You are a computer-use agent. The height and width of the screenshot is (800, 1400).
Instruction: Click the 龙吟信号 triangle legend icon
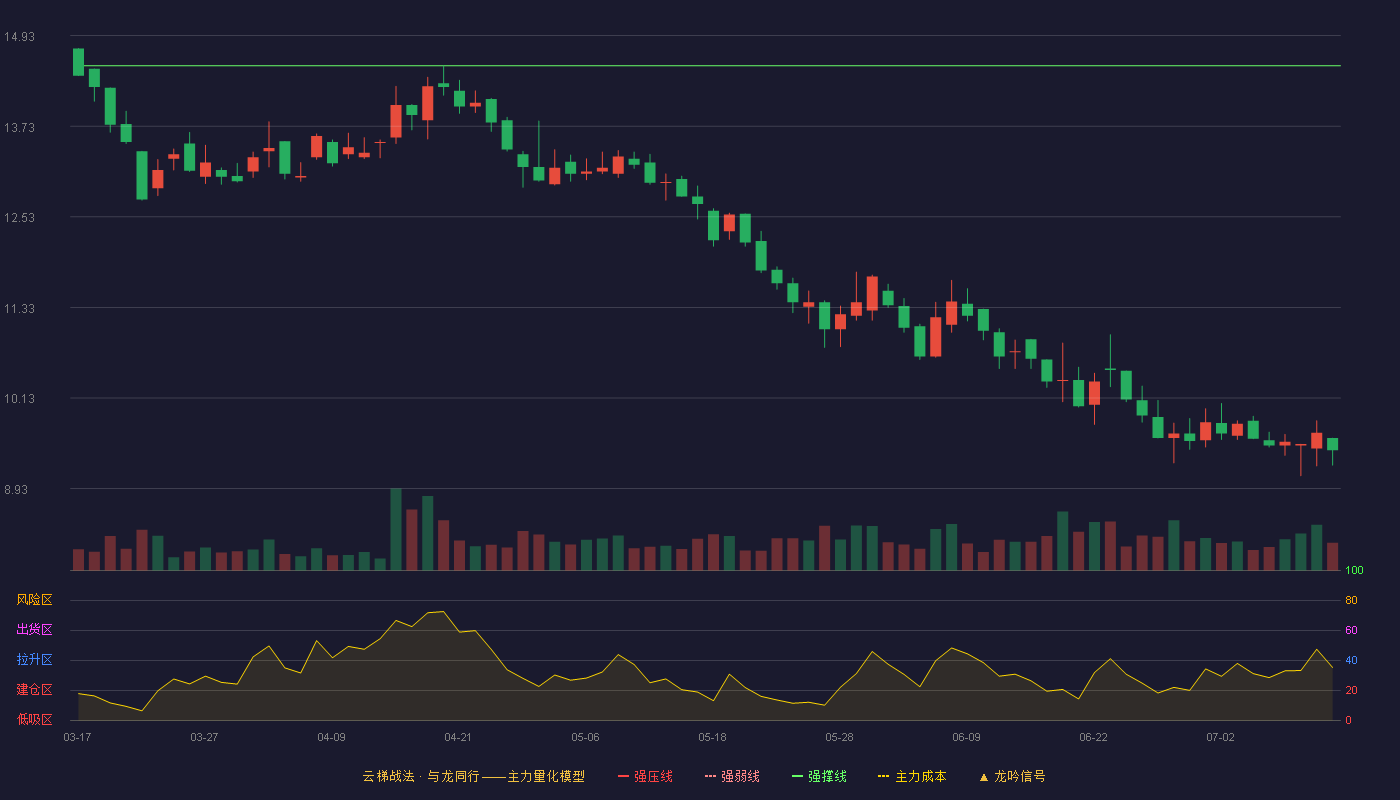click(x=984, y=776)
